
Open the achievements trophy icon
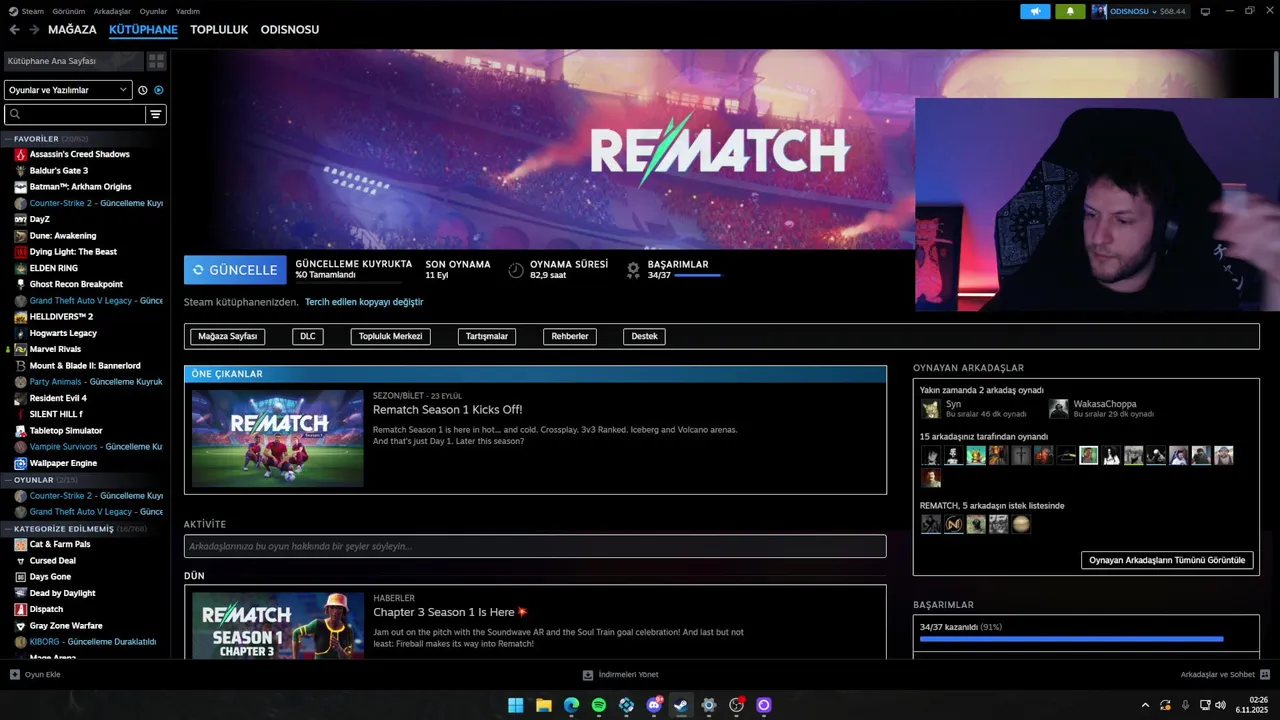coord(633,270)
